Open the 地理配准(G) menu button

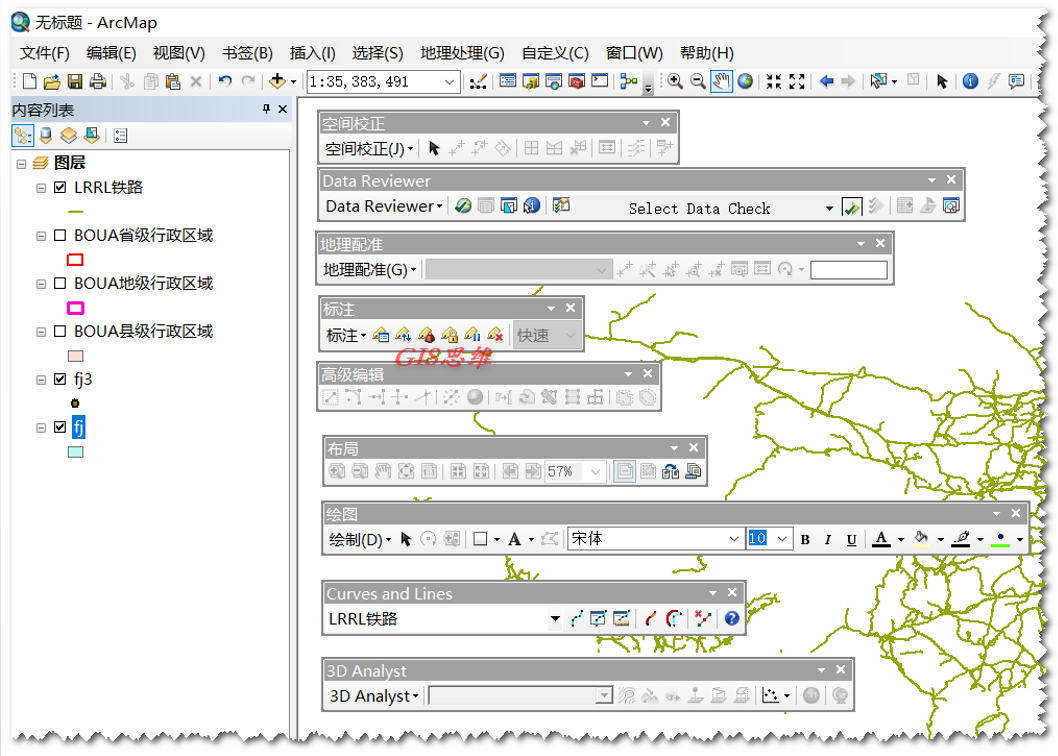[370, 270]
